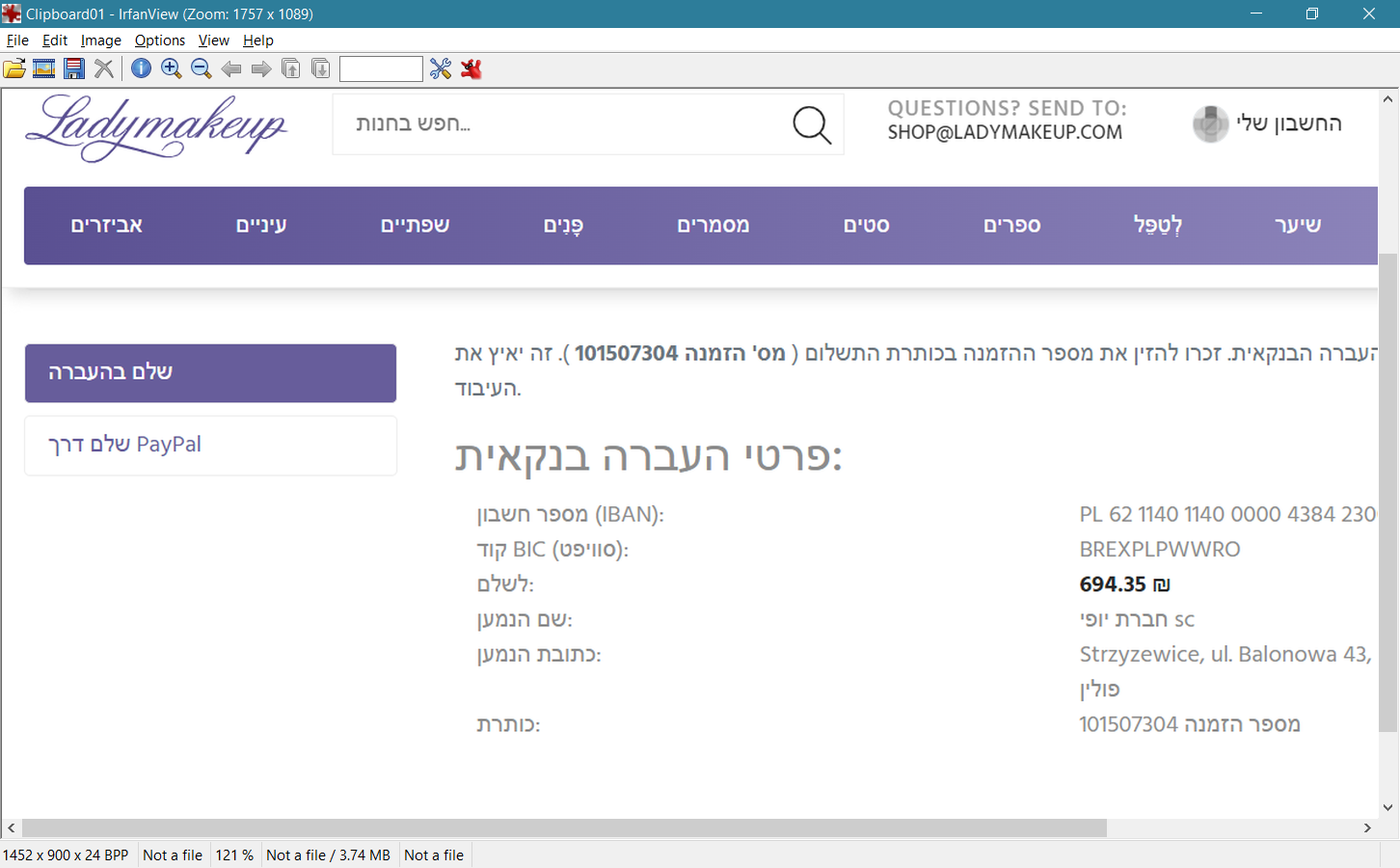Click the 'Not a file / 3.74 MB' status entry
The image size is (1400, 868).
(328, 855)
